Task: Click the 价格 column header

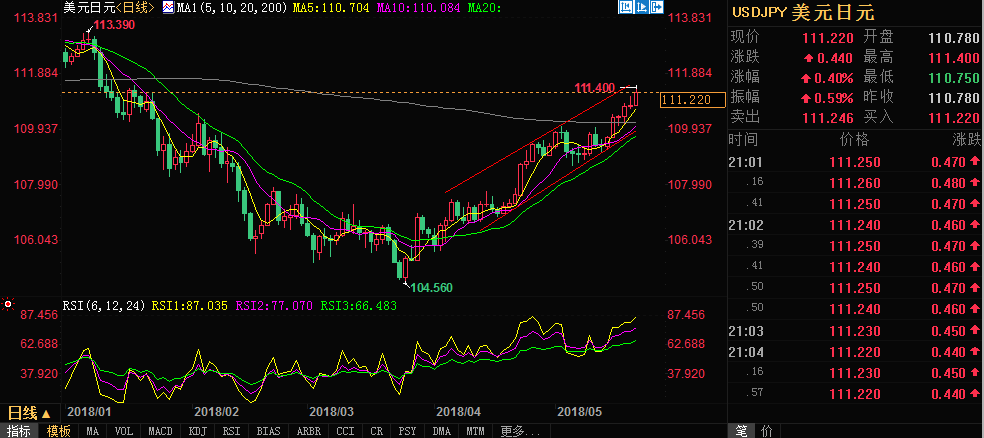Action: coord(853,139)
